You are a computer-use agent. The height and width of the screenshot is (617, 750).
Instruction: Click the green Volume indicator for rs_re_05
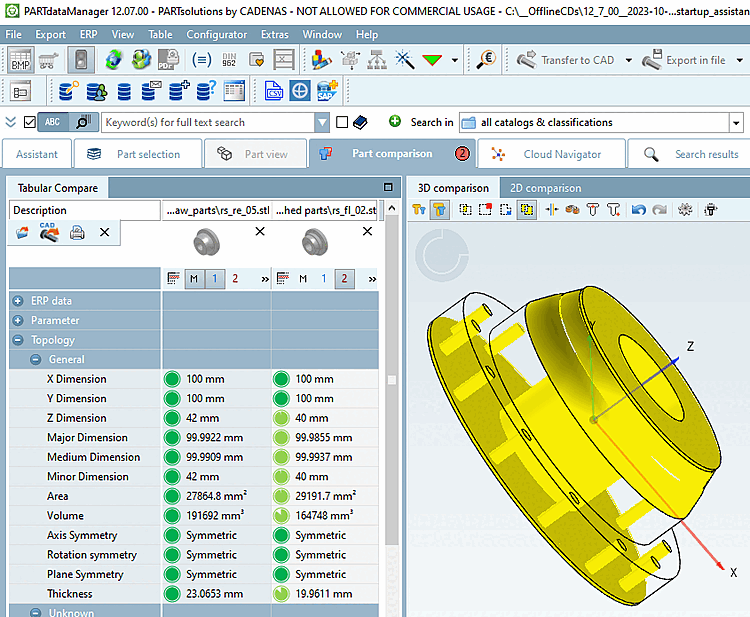coord(171,516)
